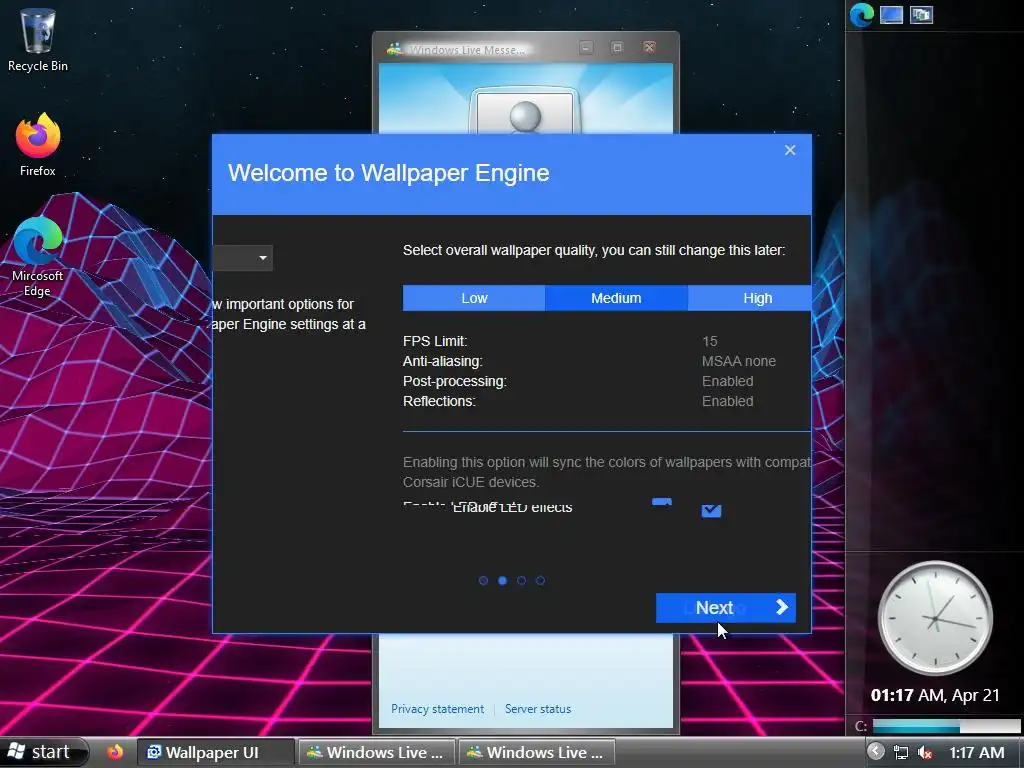Open Edge icon in the sidebar top

point(861,14)
